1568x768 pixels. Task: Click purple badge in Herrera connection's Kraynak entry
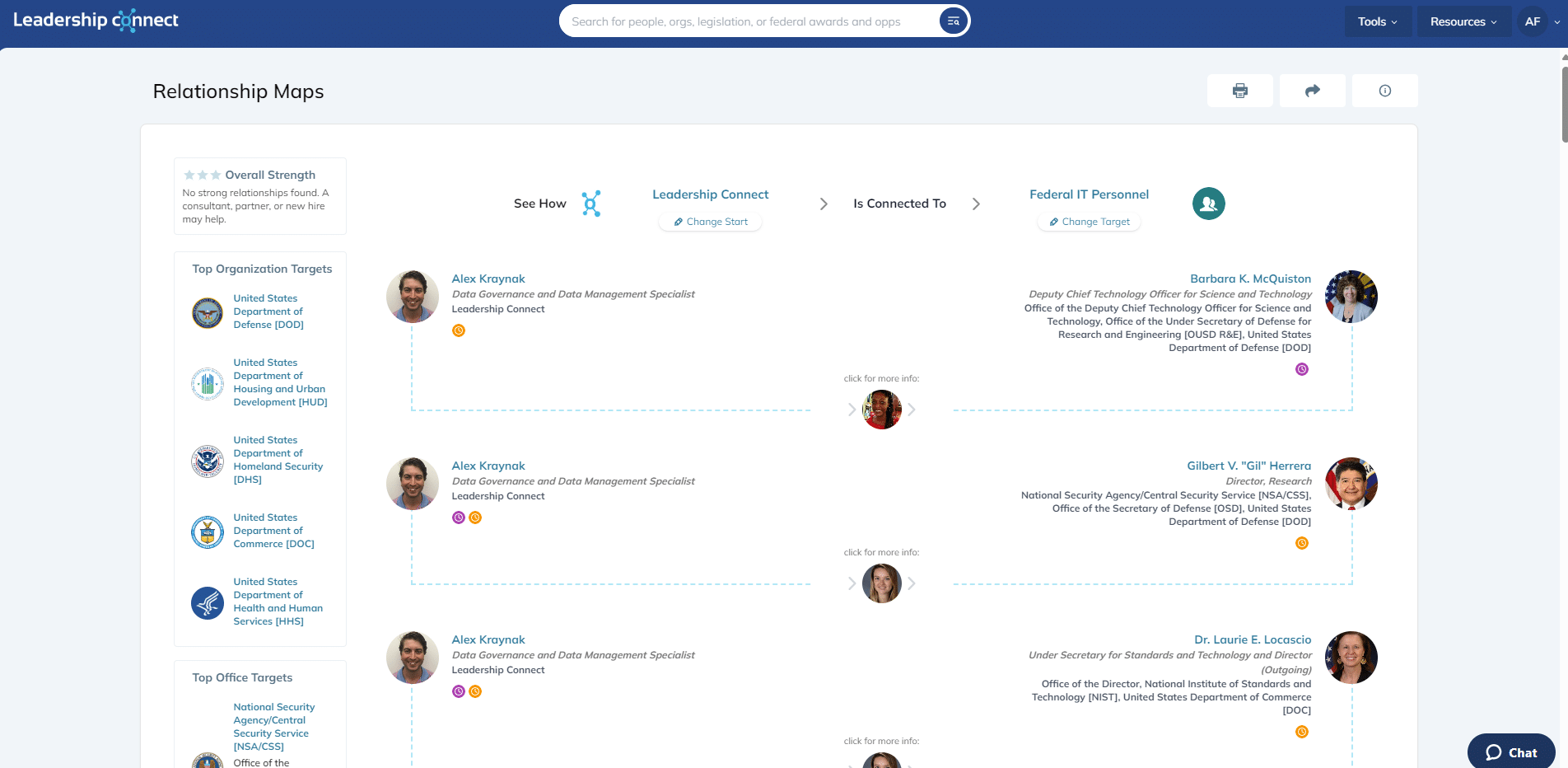459,517
